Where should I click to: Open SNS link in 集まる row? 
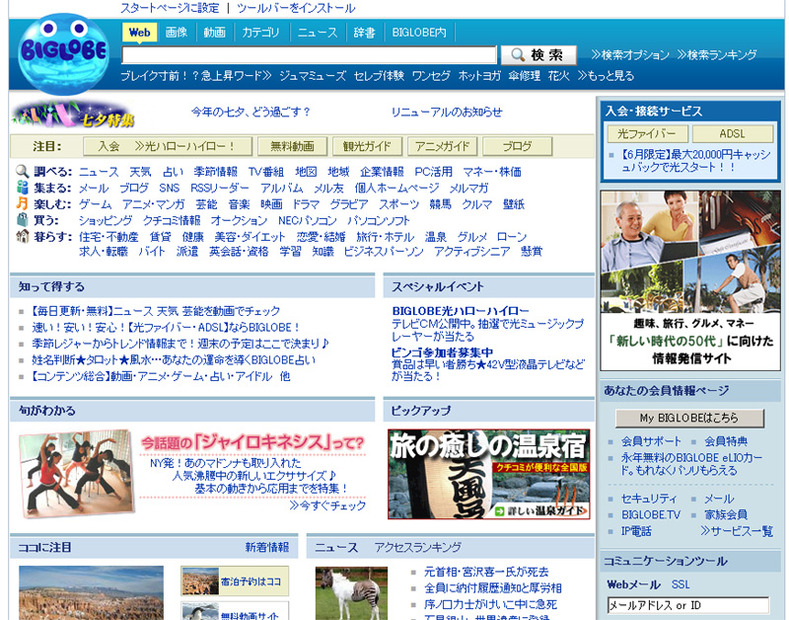(x=169, y=188)
